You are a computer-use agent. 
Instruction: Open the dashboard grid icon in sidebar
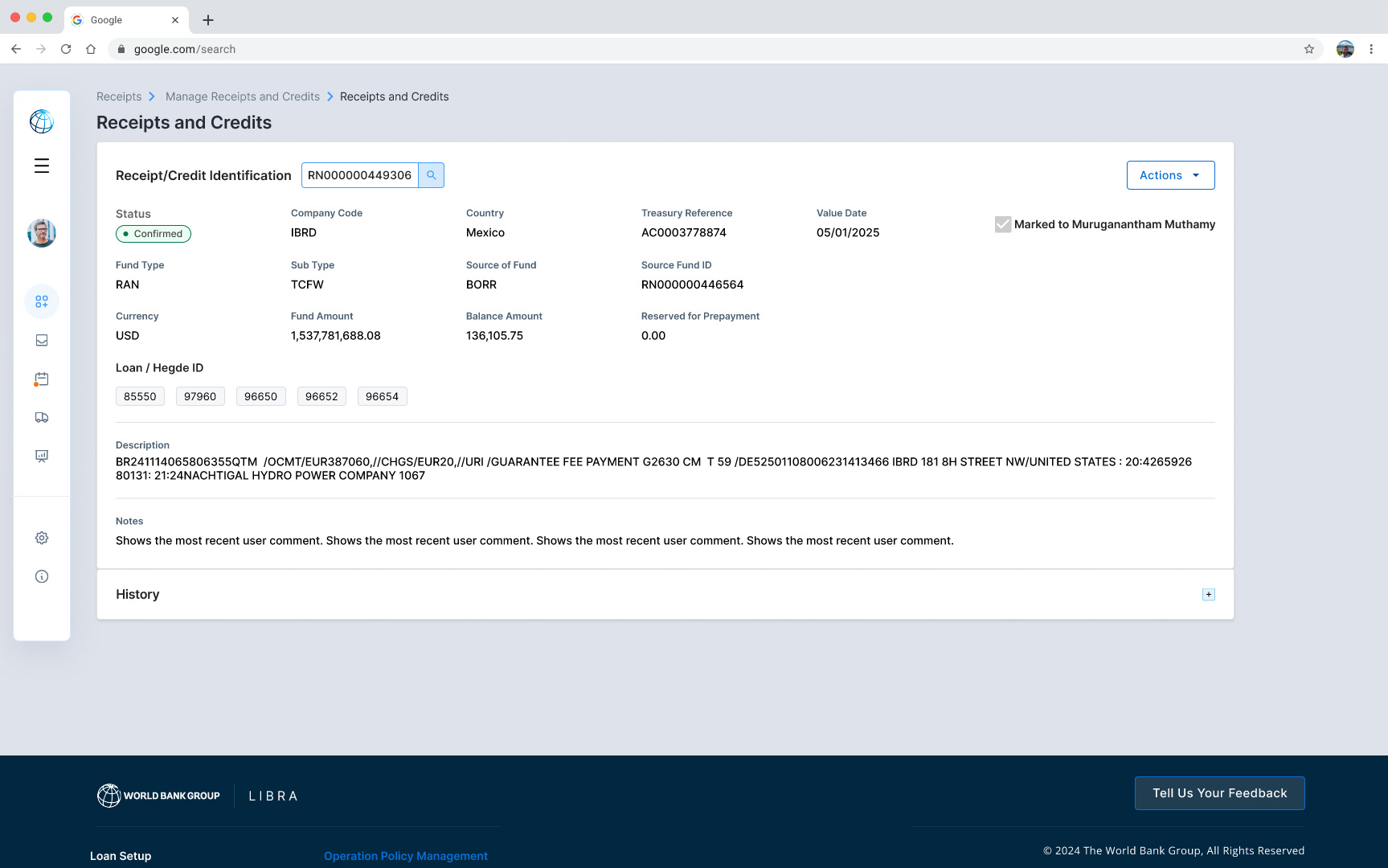click(42, 301)
